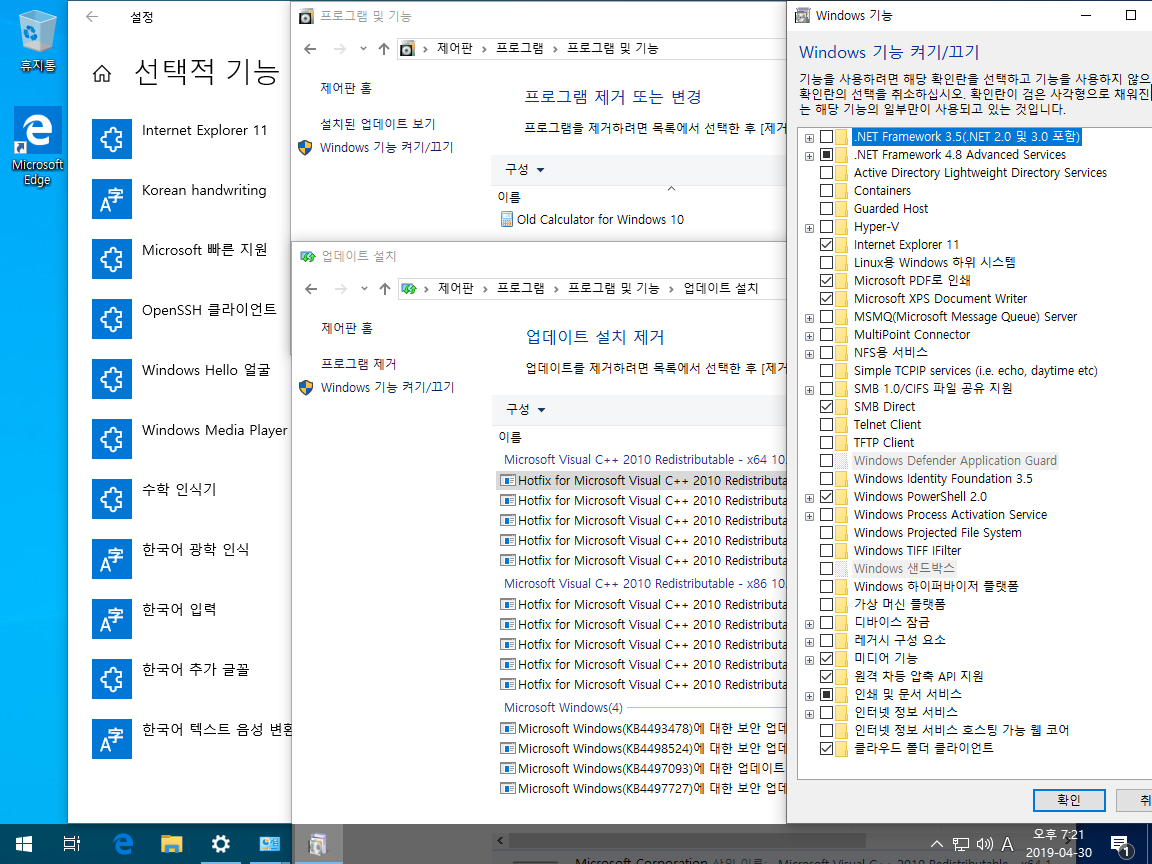Open 제어판 홈 link in 프로그램 및 기능

click(x=346, y=88)
